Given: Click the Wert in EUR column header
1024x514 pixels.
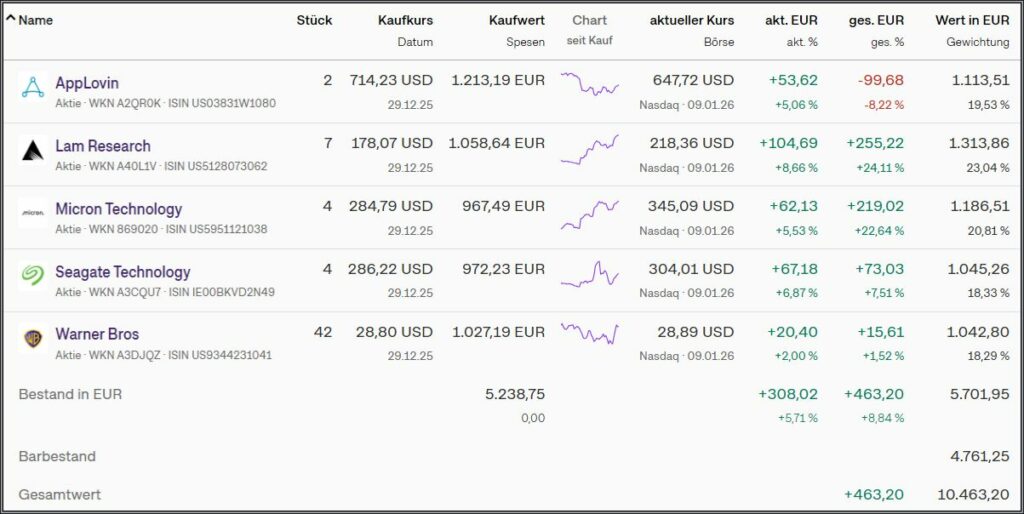Looking at the screenshot, I should pos(972,20).
